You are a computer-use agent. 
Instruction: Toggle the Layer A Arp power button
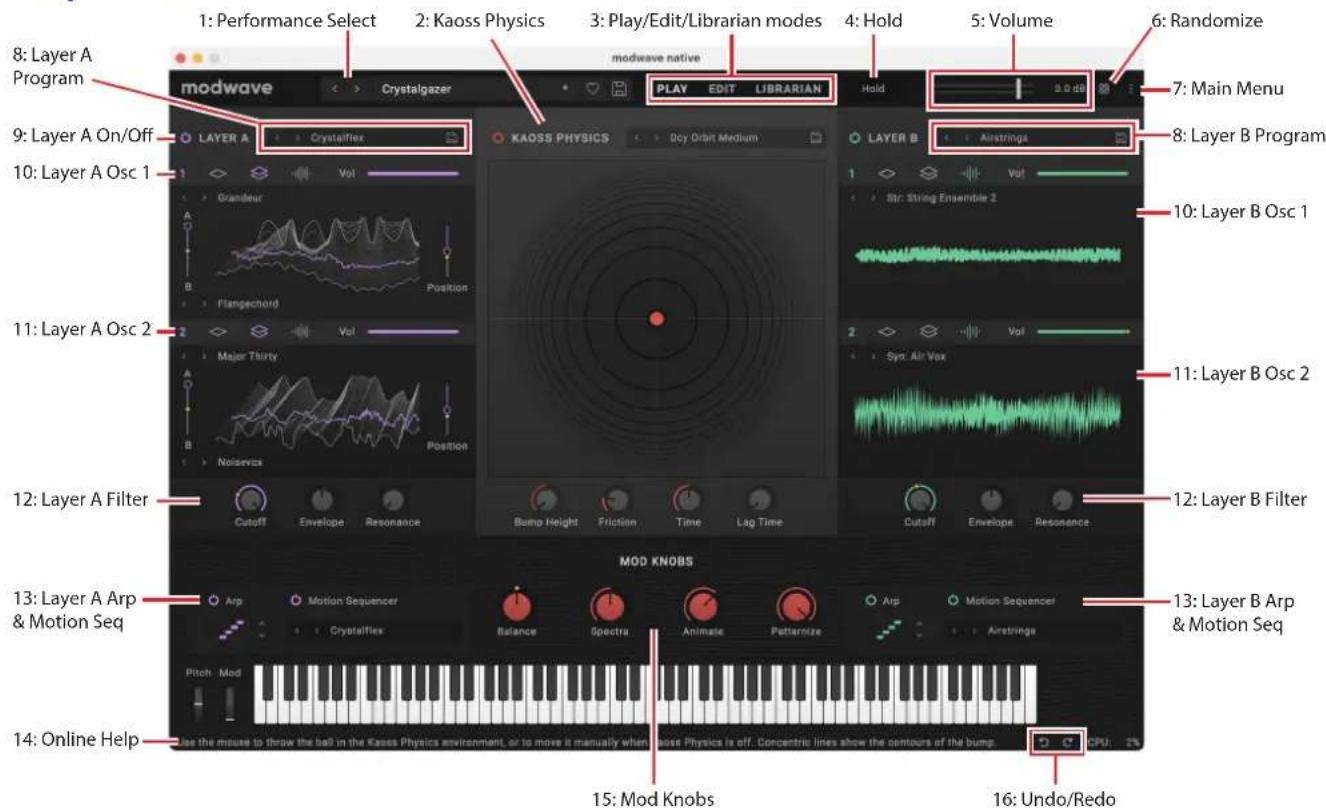point(213,601)
